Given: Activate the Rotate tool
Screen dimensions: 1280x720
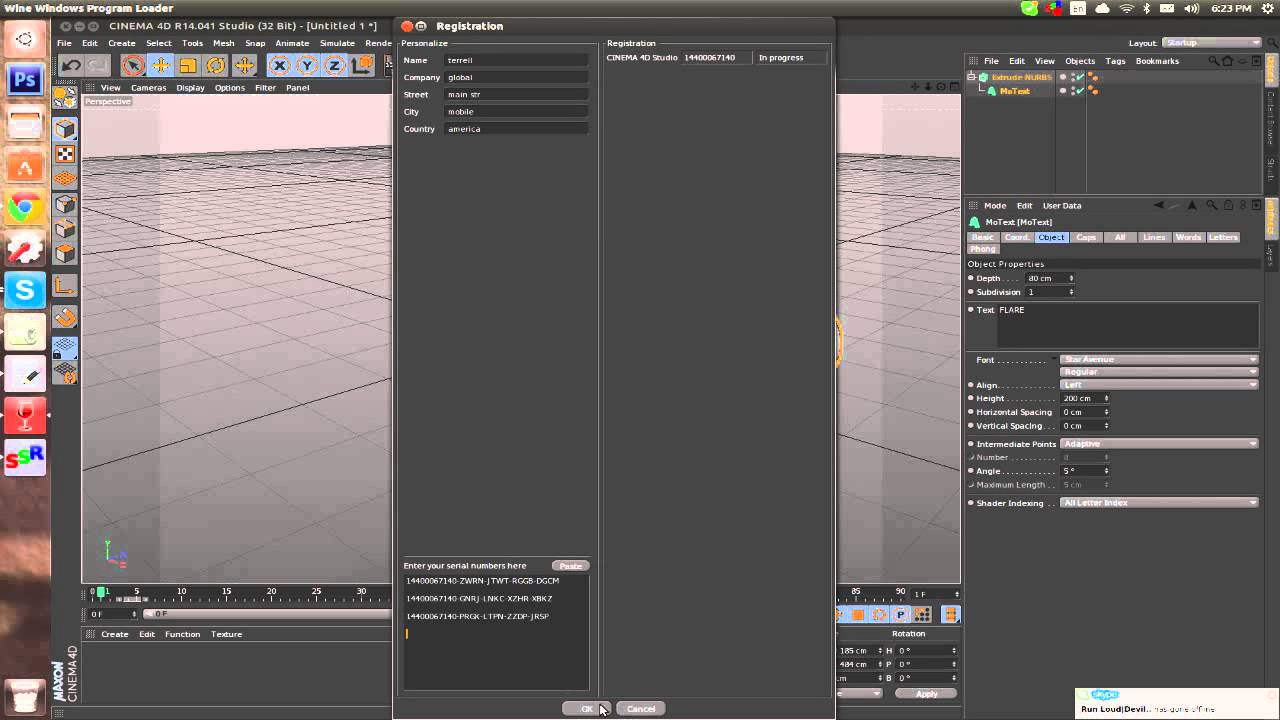Looking at the screenshot, I should [x=216, y=66].
